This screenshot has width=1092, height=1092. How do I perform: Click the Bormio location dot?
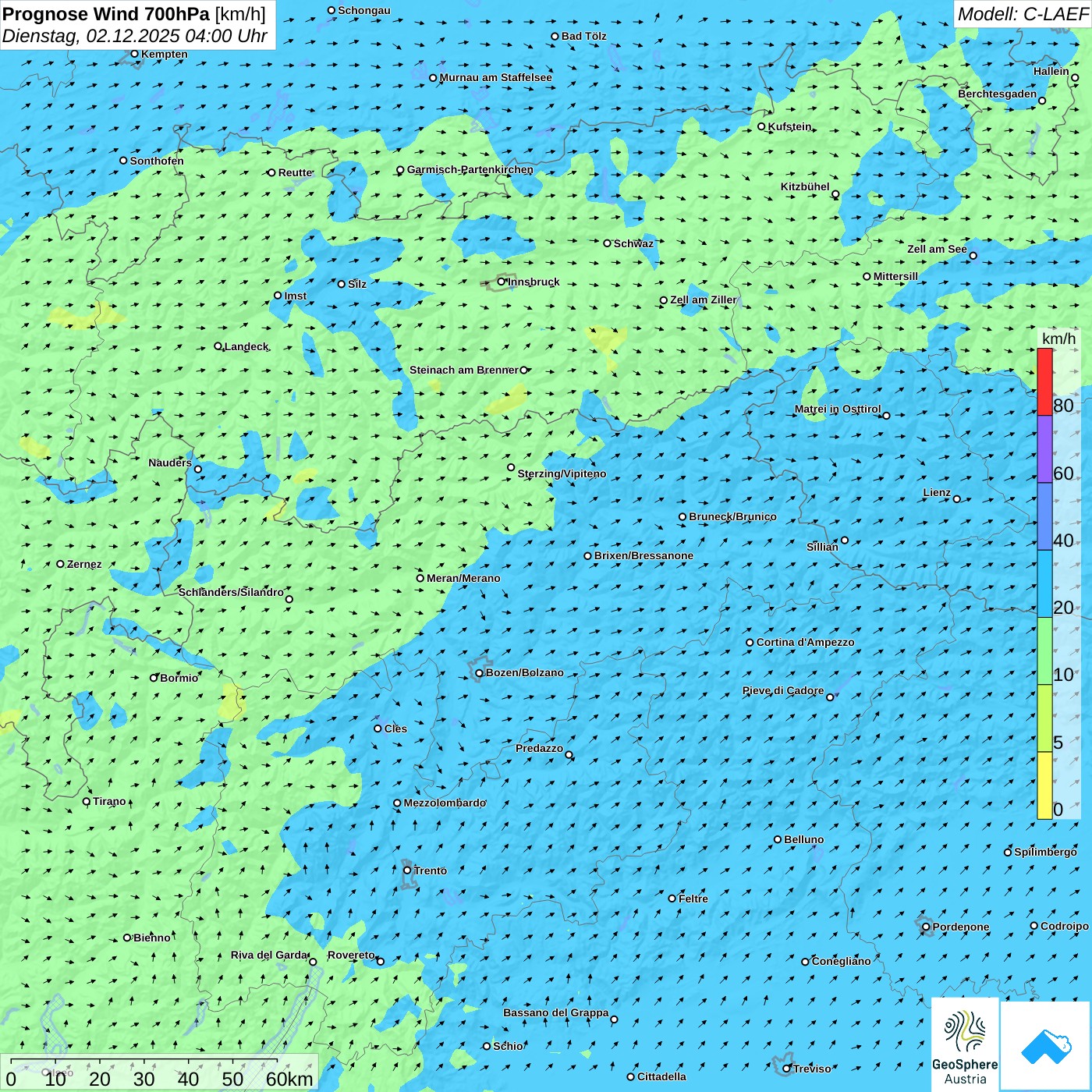click(x=154, y=678)
